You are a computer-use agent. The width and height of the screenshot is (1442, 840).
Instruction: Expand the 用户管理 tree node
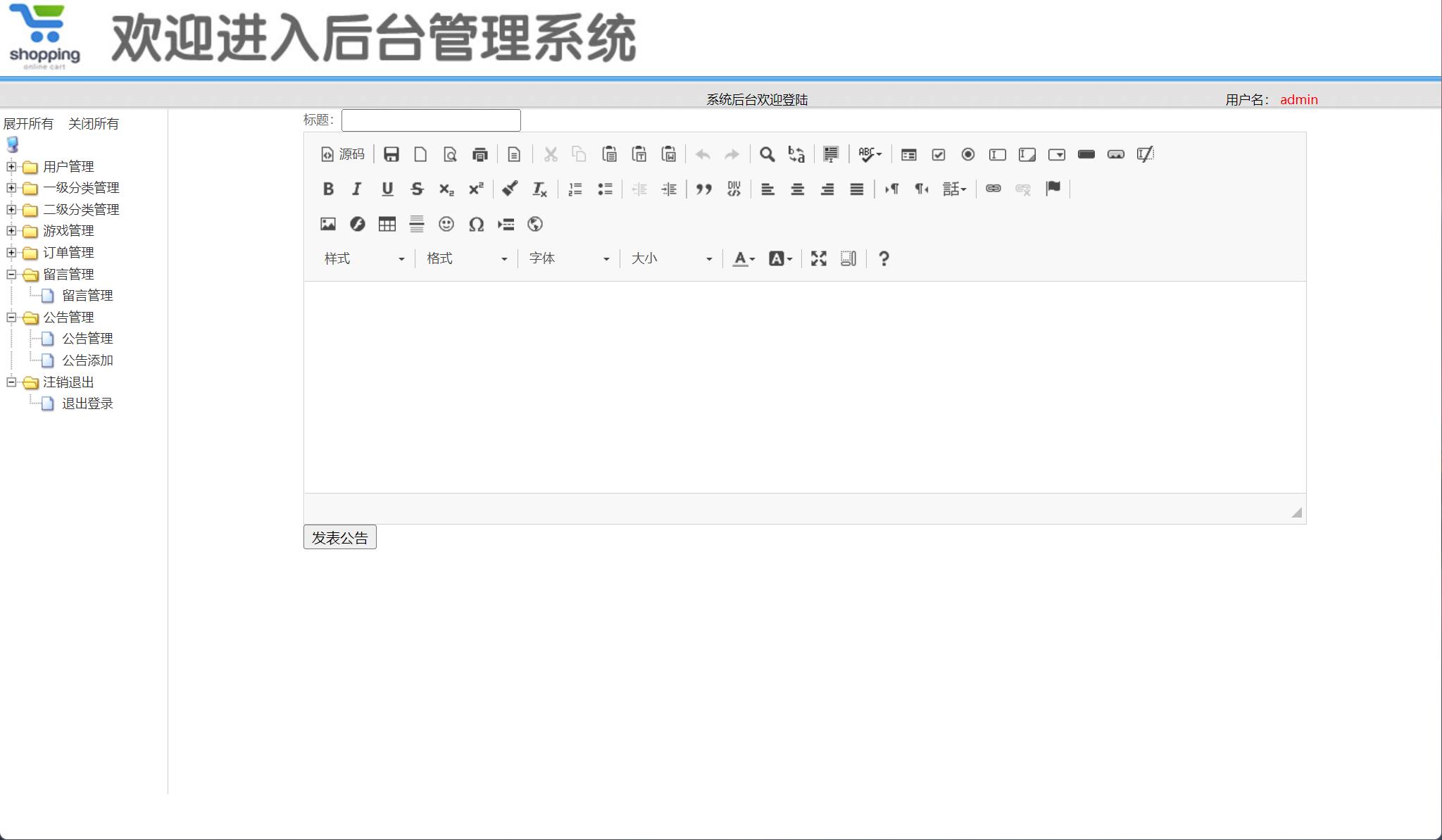[x=10, y=167]
